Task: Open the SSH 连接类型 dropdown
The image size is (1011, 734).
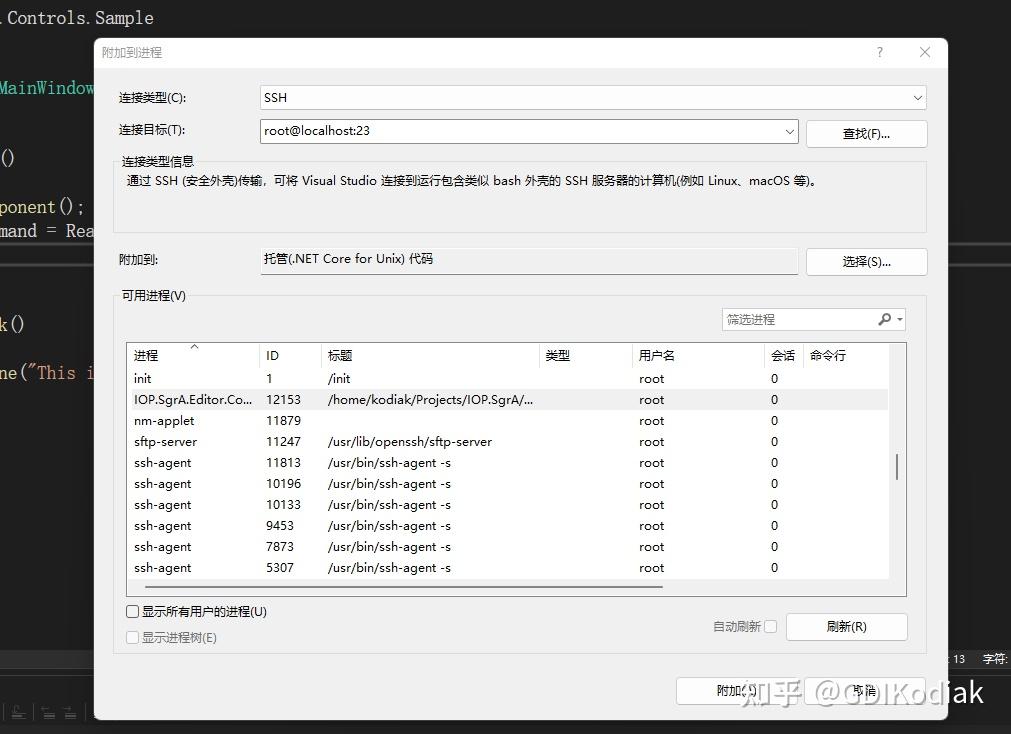Action: click(916, 97)
